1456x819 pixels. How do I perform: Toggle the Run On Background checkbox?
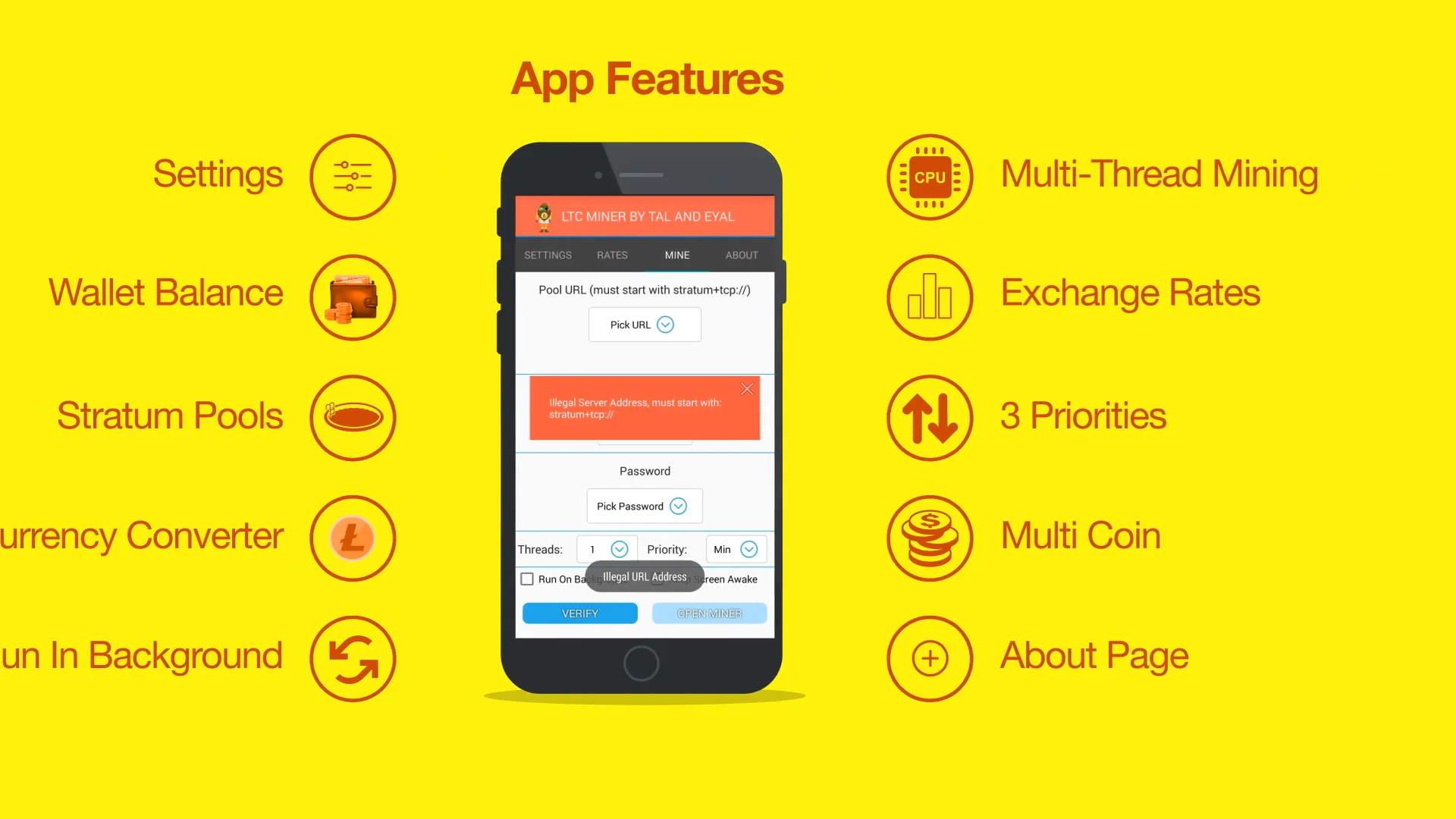pos(526,579)
